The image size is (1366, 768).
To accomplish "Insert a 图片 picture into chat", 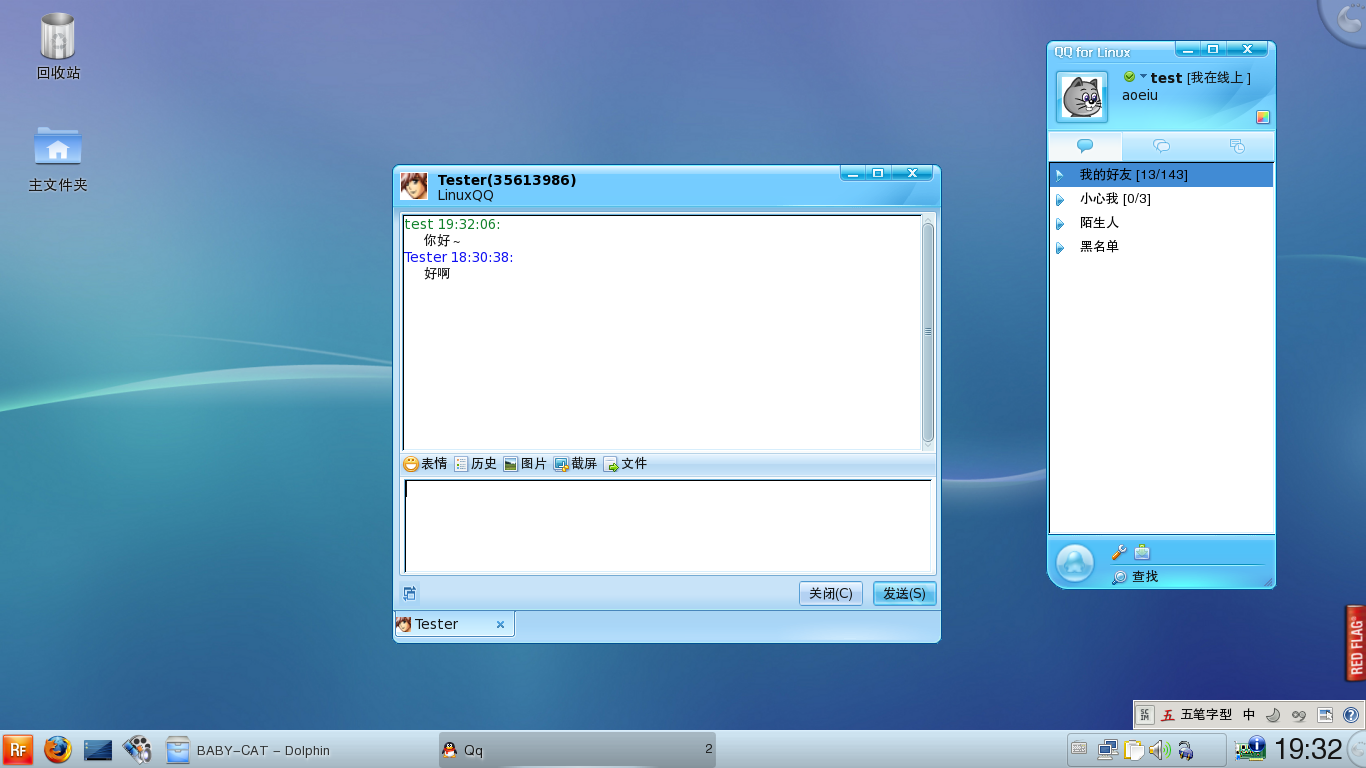I will 525,464.
